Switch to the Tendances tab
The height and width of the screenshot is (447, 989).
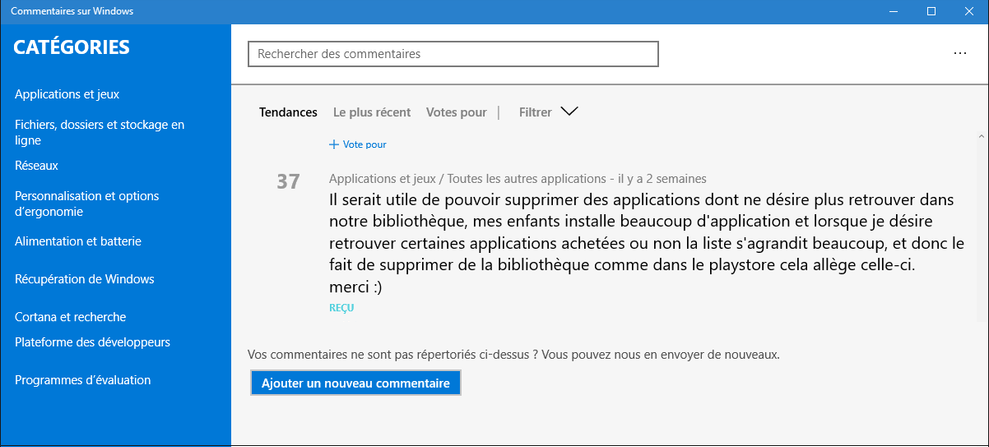[288, 113]
